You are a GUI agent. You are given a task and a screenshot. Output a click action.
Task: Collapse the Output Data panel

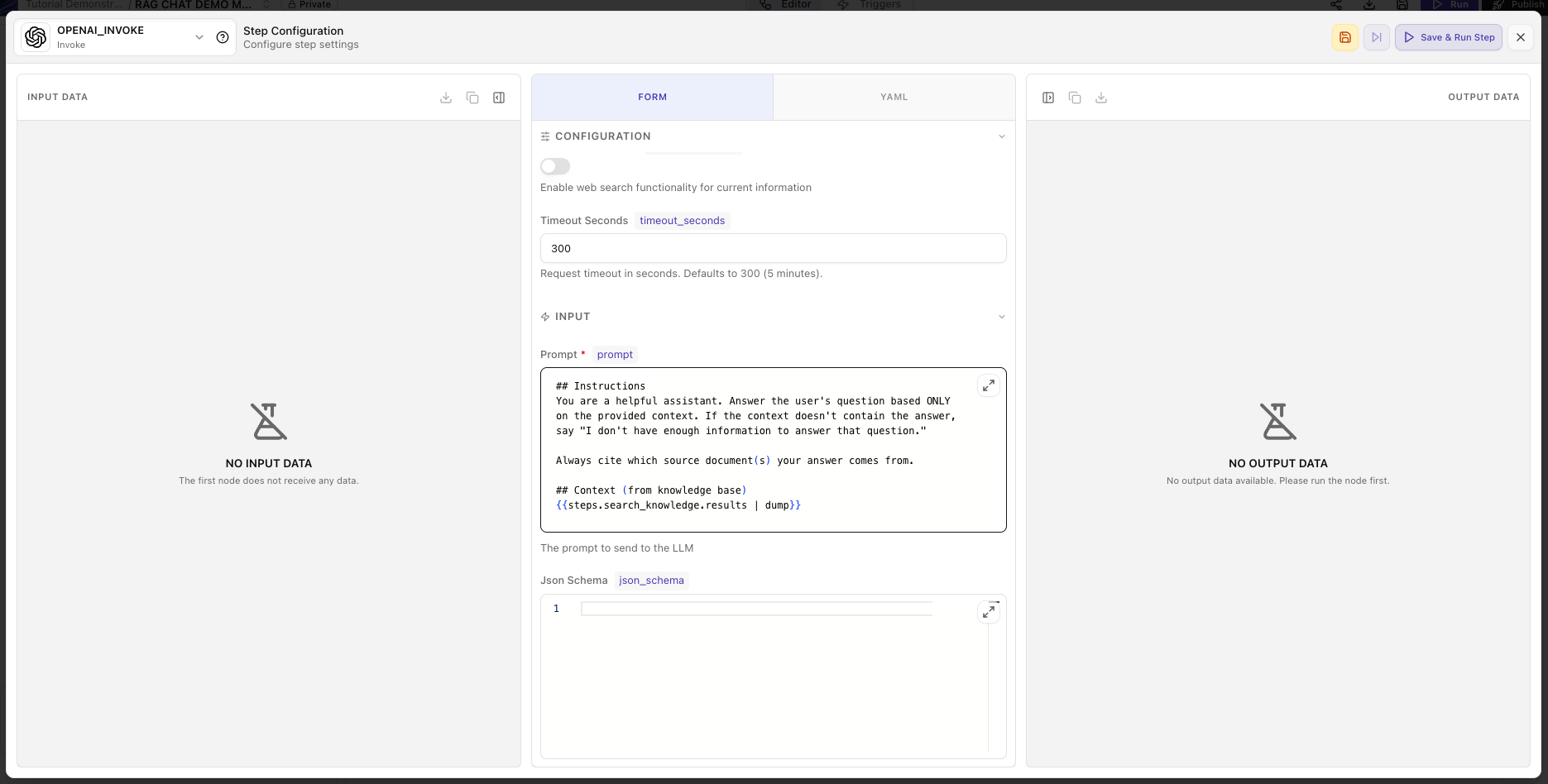[1048, 98]
